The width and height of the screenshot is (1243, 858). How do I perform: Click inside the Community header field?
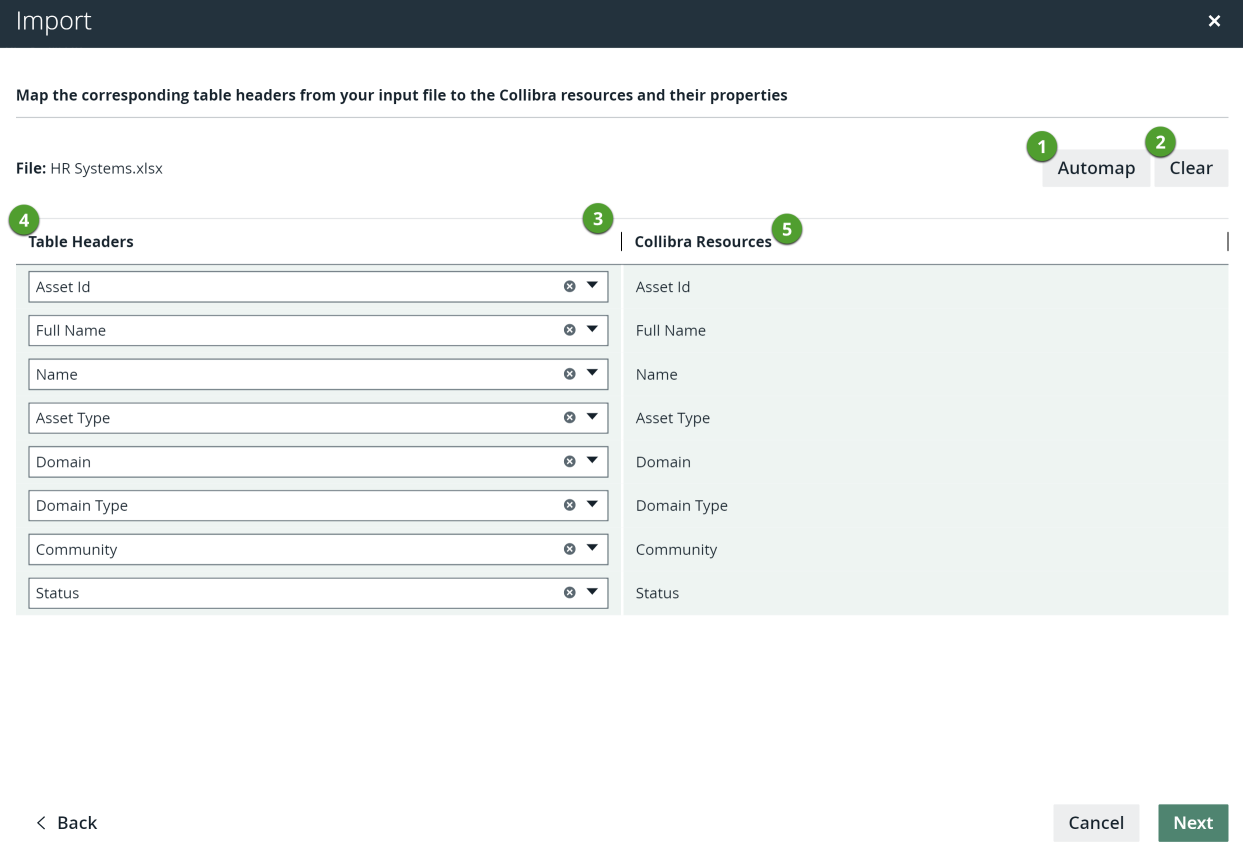coord(290,549)
